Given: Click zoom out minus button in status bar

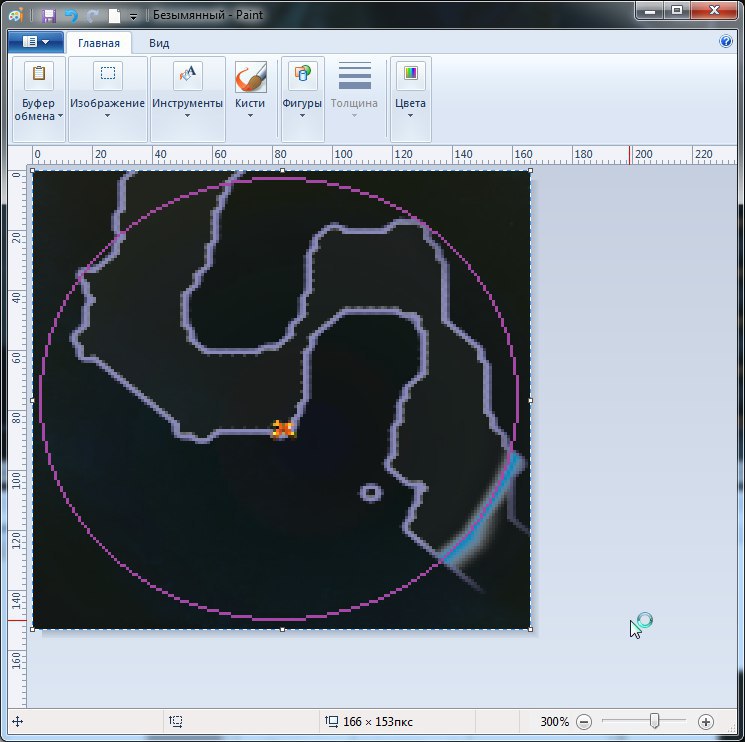Looking at the screenshot, I should [x=584, y=722].
